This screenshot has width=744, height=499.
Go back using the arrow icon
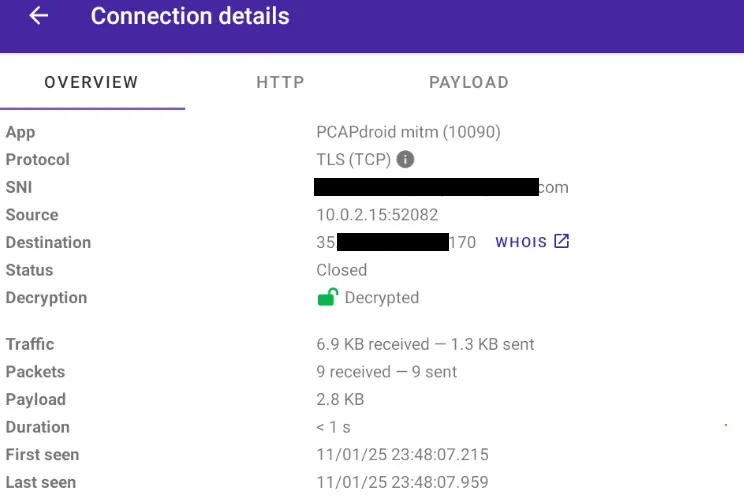coord(39,16)
